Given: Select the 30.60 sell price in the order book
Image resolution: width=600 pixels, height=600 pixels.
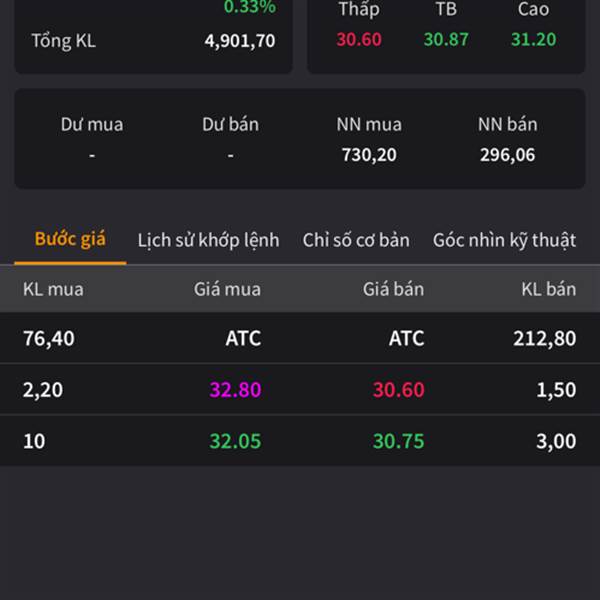Looking at the screenshot, I should click(x=399, y=390).
